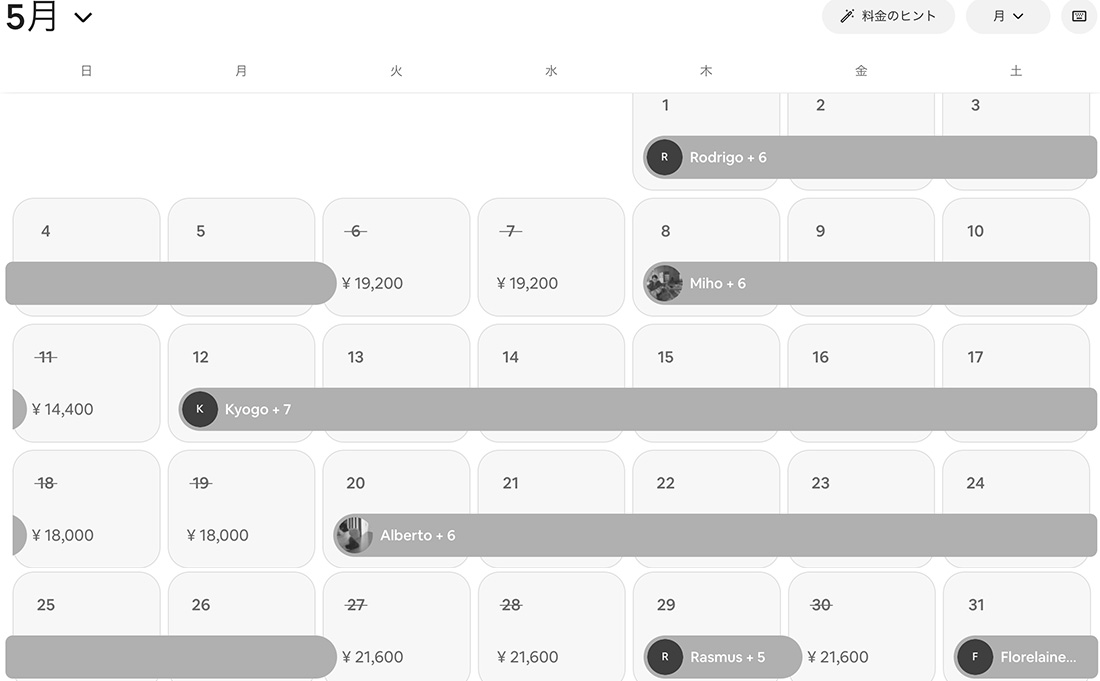Viewport: 1100px width, 681px height.
Task: Select Alberto's profile photo thumbnail
Action: coord(354,535)
